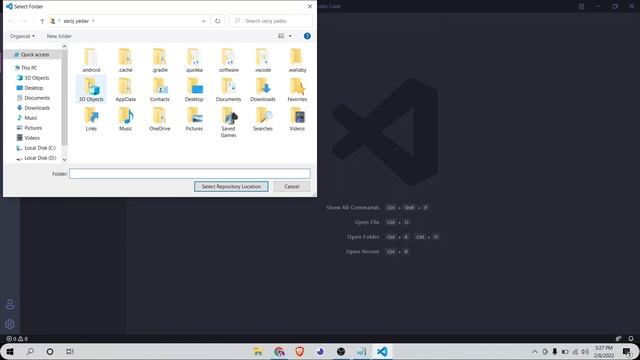Image resolution: width=640 pixels, height=360 pixels.
Task: Click Select Repository Location button
Action: [x=231, y=187]
